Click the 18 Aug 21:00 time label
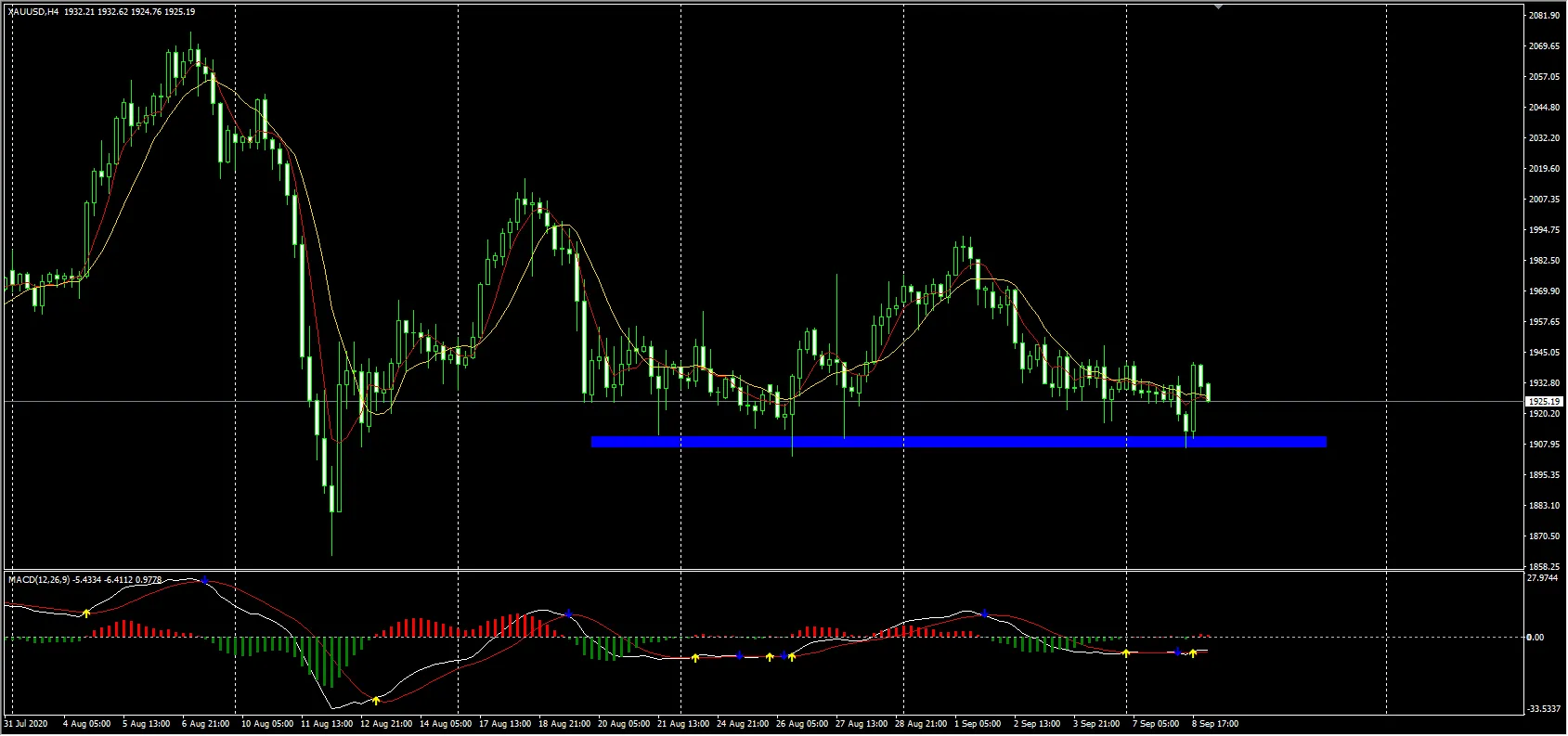The width and height of the screenshot is (1568, 736). click(564, 724)
